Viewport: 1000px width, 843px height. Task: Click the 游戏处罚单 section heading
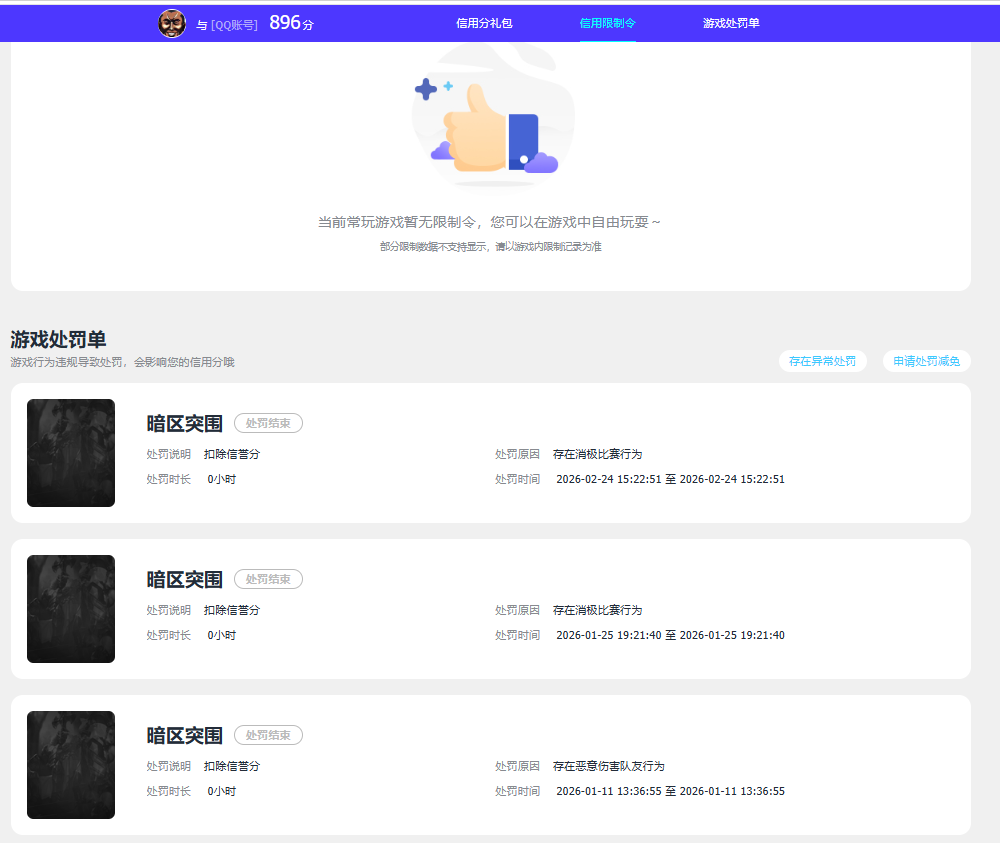coord(58,340)
